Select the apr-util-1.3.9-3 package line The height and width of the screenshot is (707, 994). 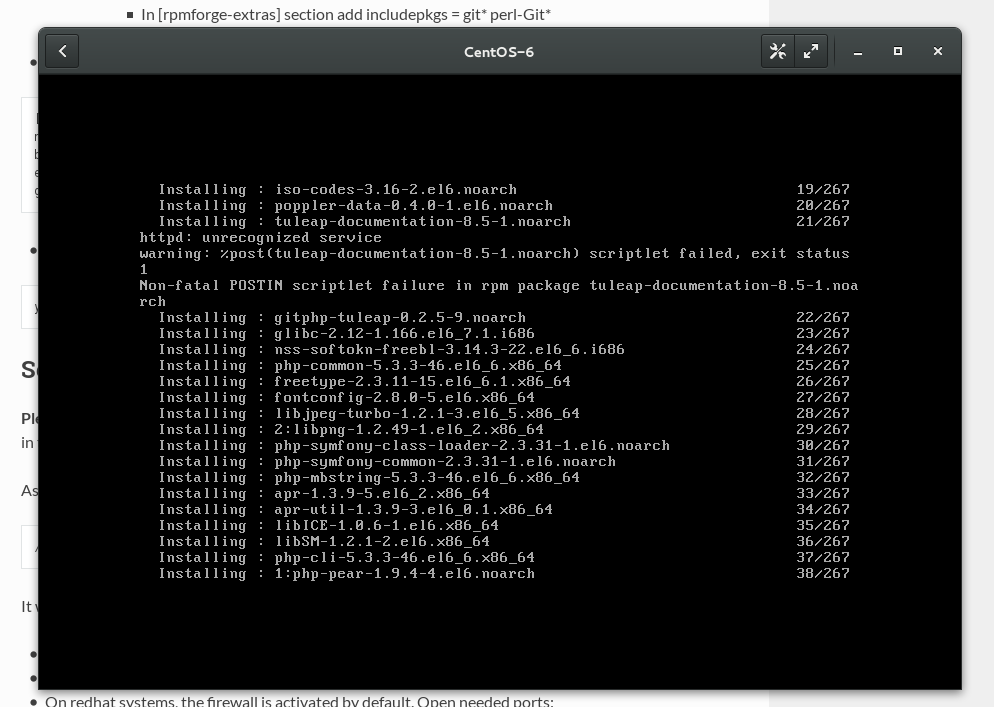(x=504, y=510)
